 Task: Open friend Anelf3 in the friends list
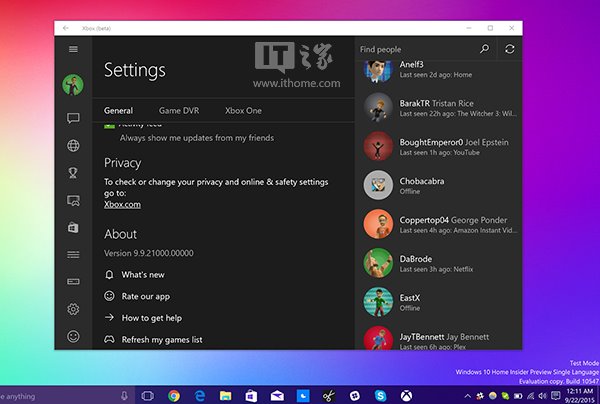pyautogui.click(x=439, y=70)
